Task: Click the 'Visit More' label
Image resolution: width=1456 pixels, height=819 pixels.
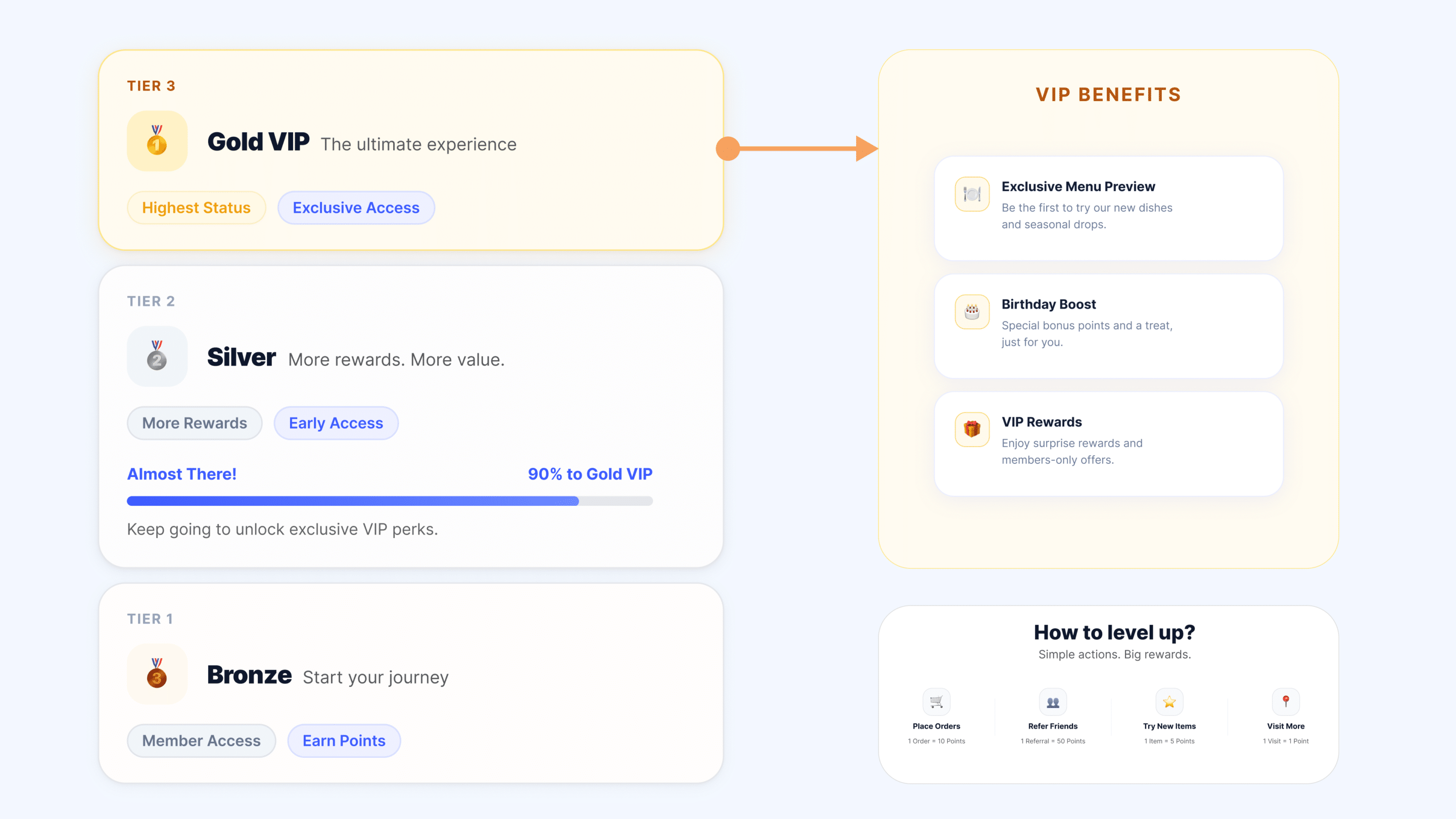Action: point(1286,726)
